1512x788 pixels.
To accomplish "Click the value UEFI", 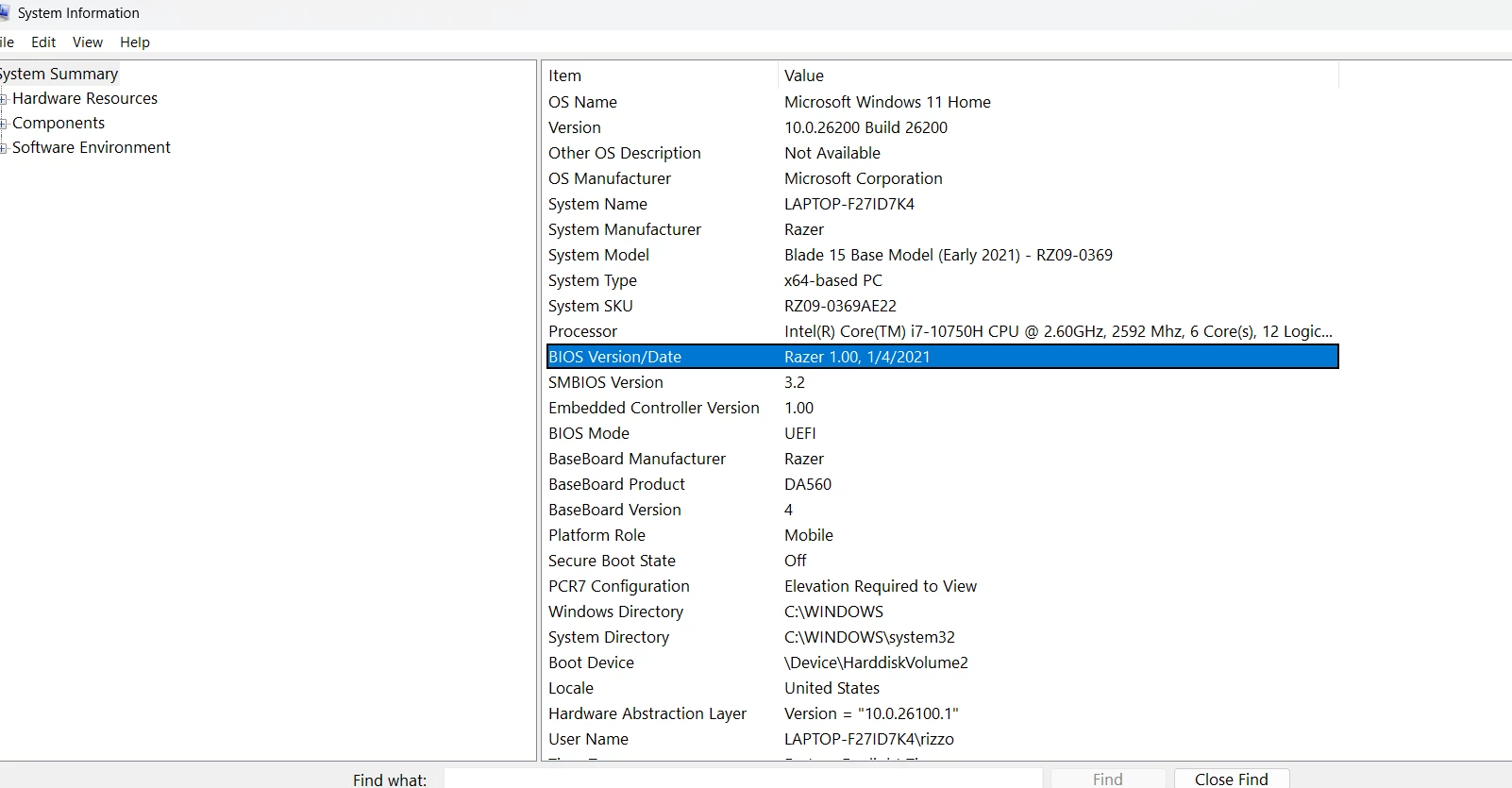I will [x=800, y=433].
